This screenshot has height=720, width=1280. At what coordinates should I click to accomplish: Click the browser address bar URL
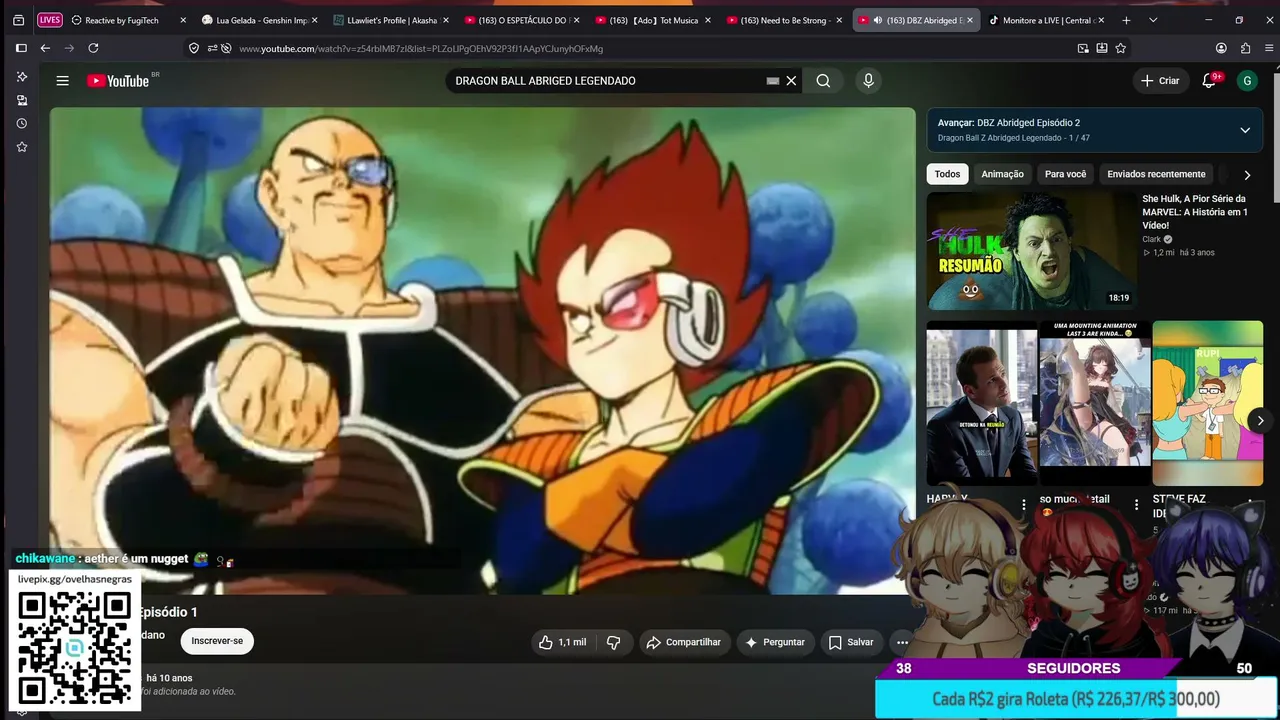click(x=421, y=48)
